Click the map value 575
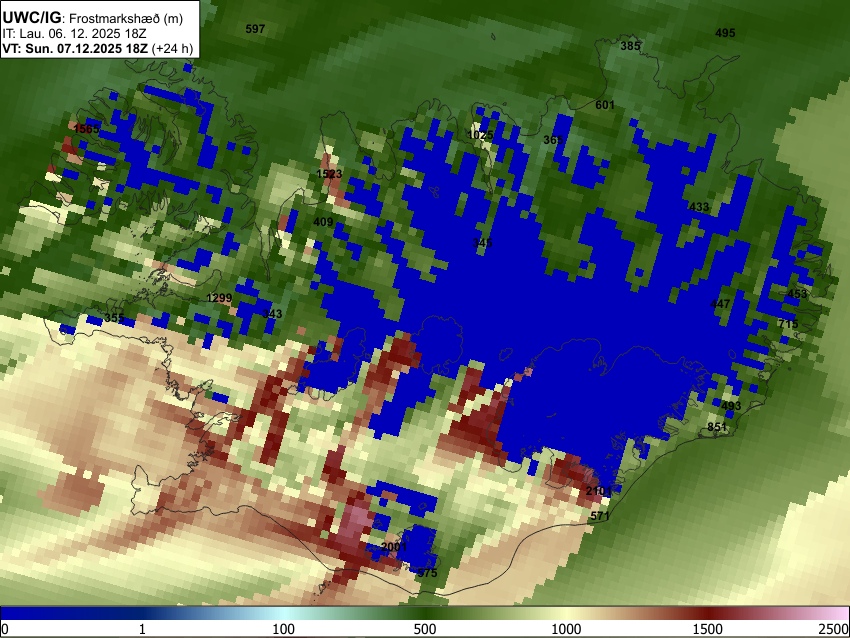 coord(427,573)
